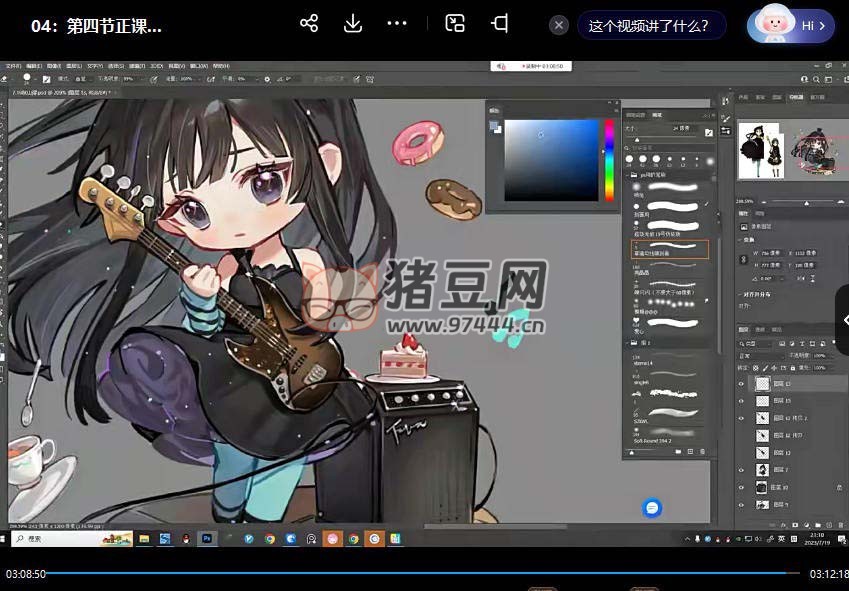Click the foreground color square beside the color picker

click(x=494, y=126)
